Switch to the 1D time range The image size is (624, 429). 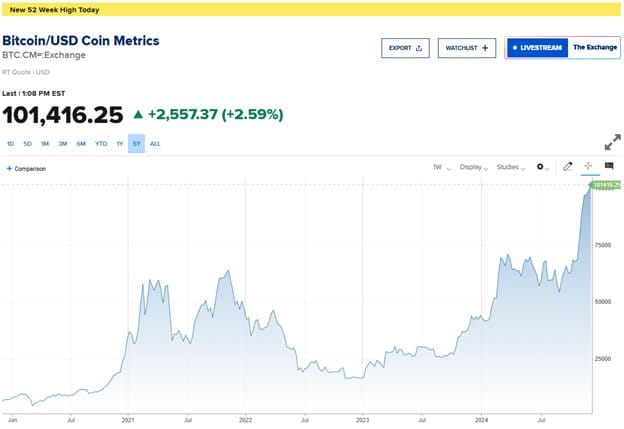(11, 144)
